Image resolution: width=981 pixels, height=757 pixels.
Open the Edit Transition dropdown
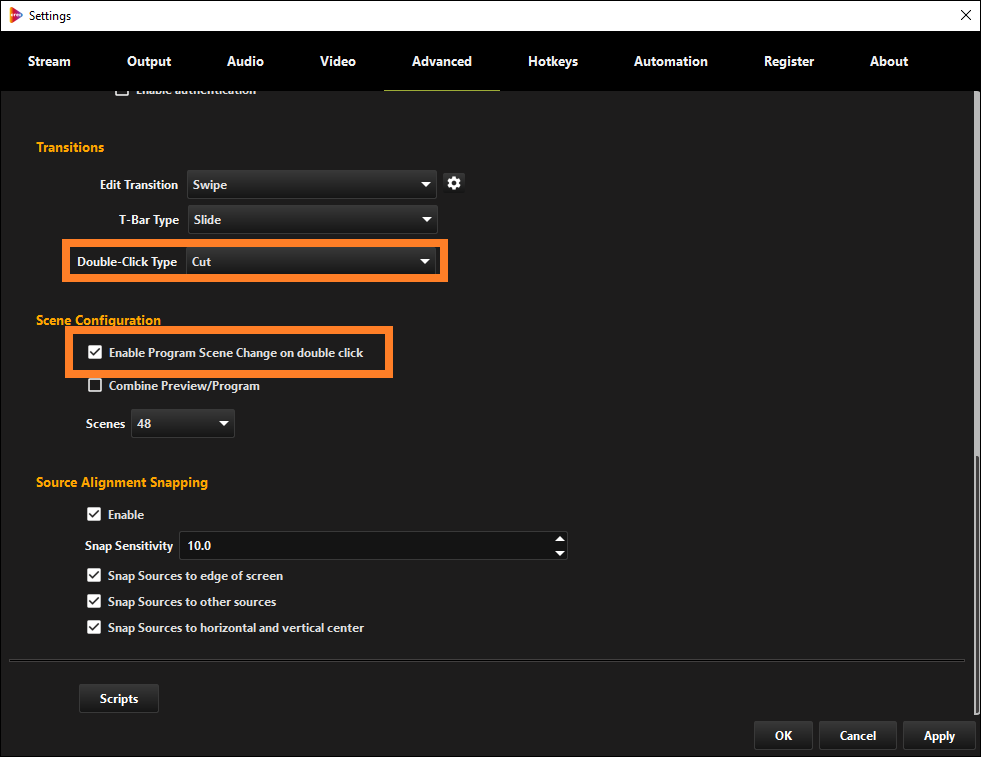pyautogui.click(x=311, y=185)
